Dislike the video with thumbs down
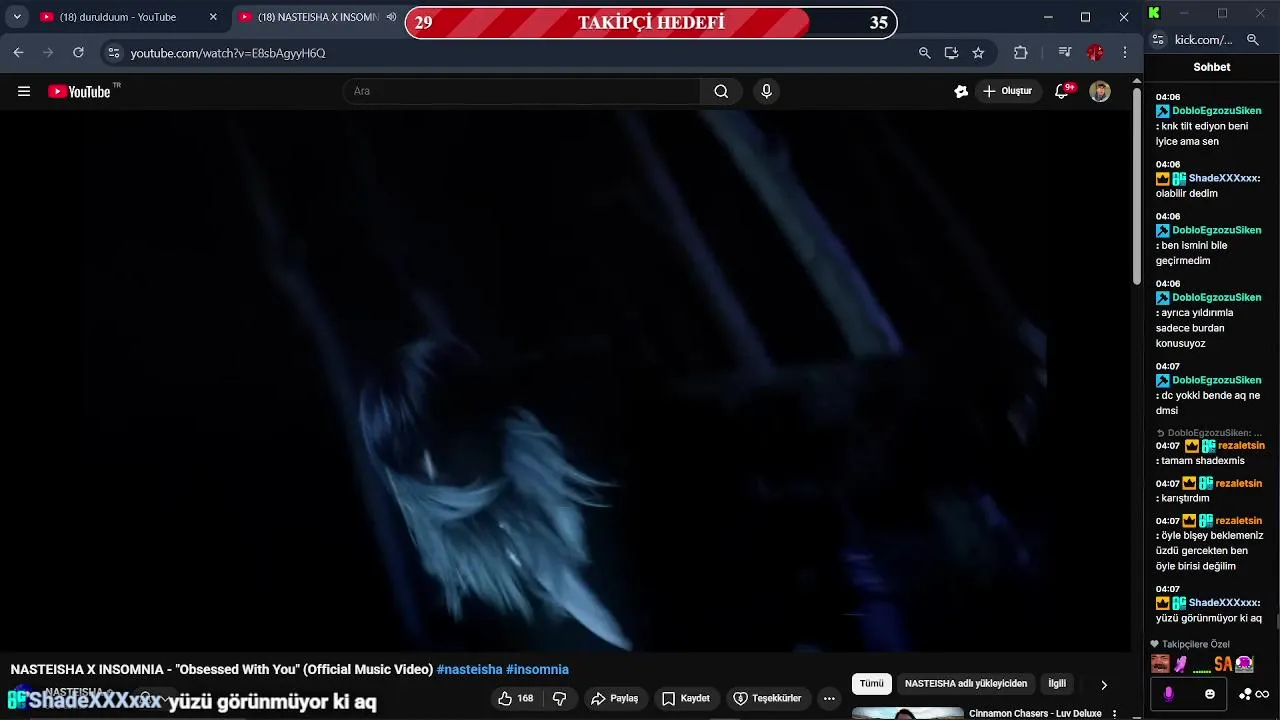 [x=560, y=698]
